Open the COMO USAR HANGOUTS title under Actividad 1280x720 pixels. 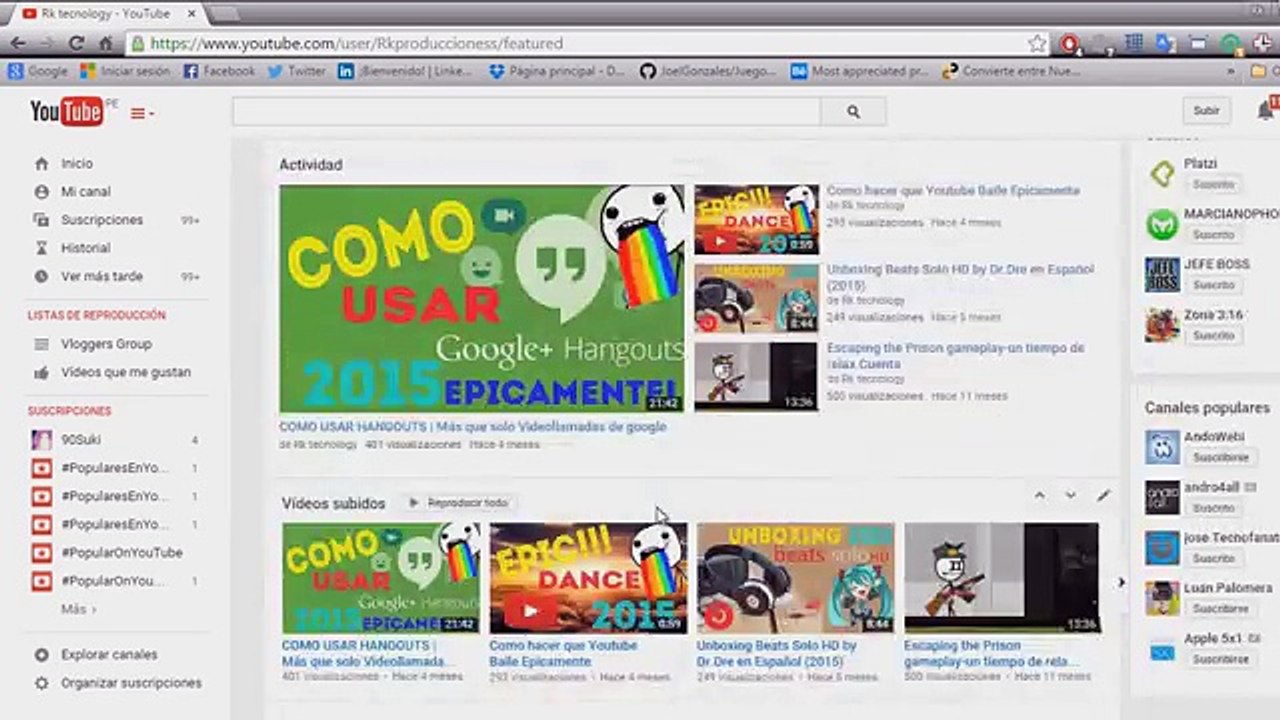pos(473,427)
